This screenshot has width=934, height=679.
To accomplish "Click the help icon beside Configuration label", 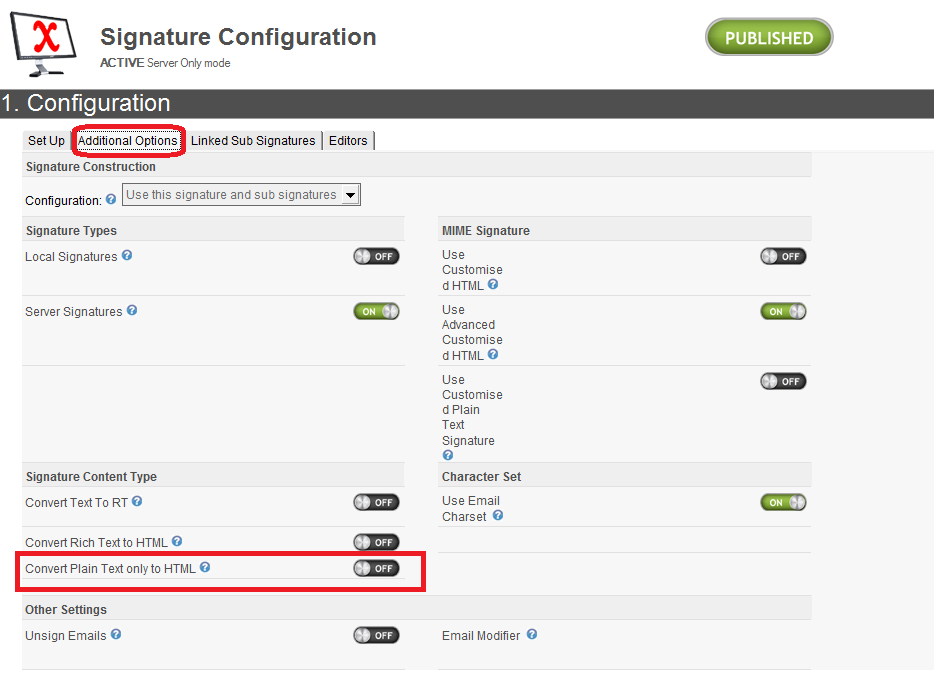I will [x=111, y=200].
